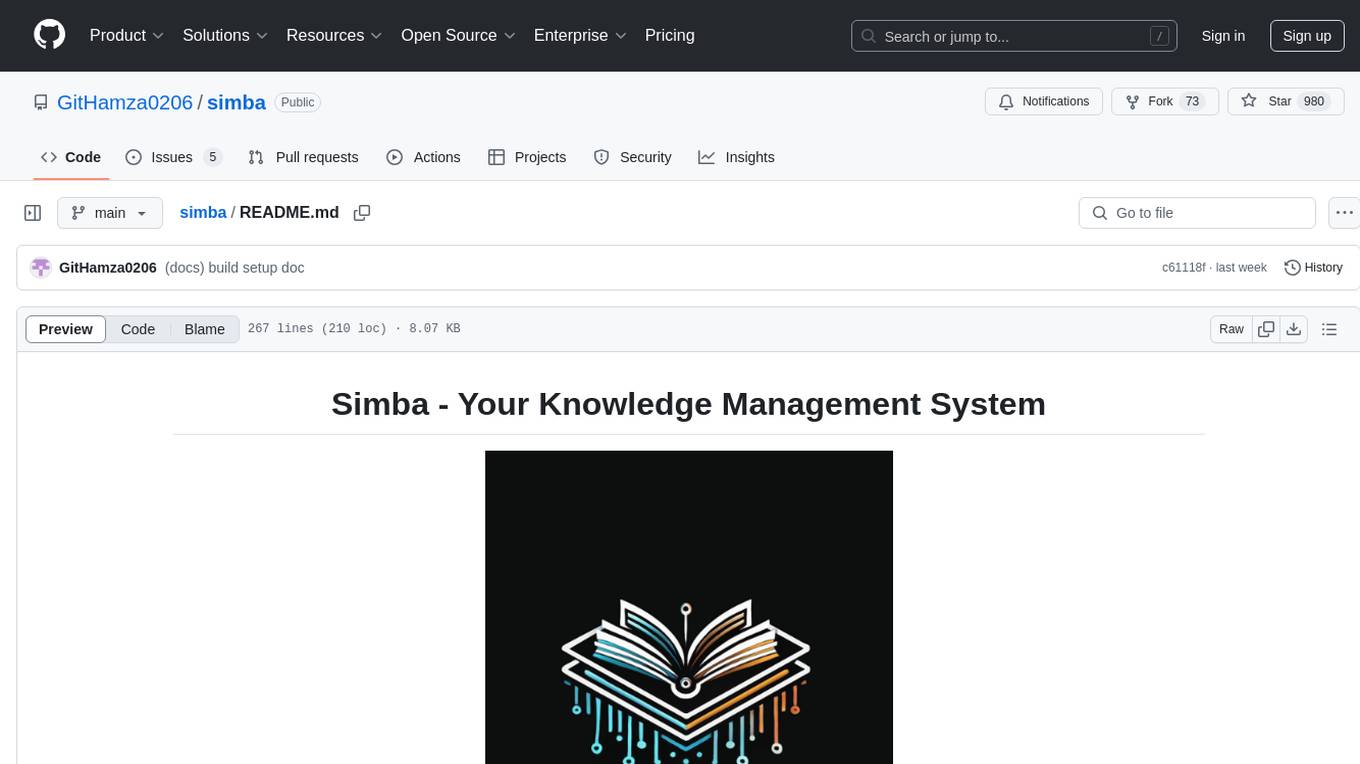Switch to the Code tab

pos(71,157)
